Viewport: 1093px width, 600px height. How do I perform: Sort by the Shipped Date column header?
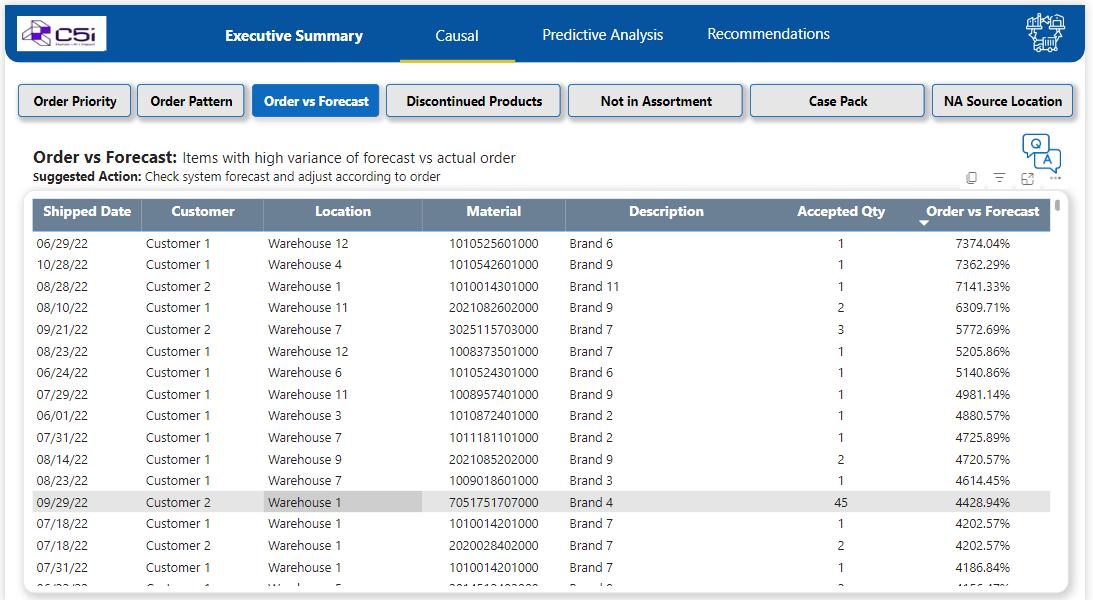point(87,212)
